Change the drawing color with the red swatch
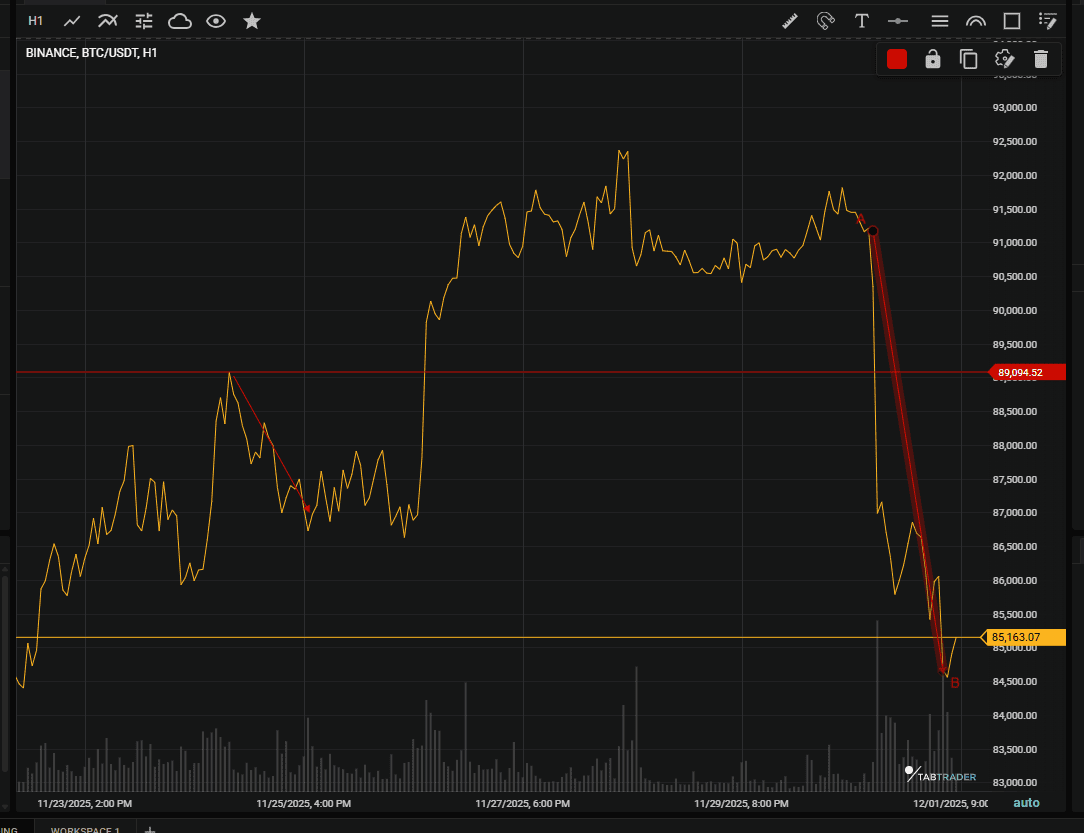 coord(896,59)
